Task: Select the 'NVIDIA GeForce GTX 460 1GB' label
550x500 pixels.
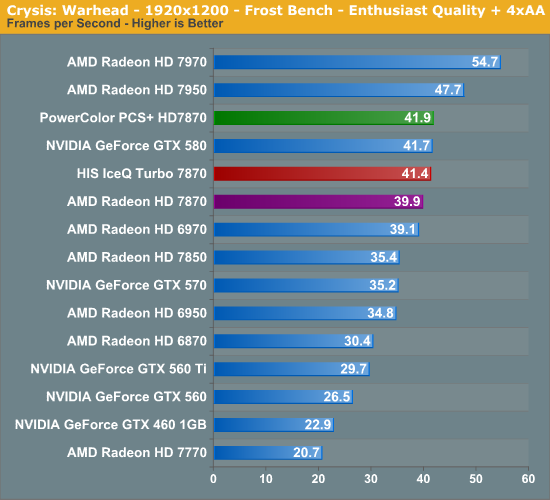Action: coord(111,425)
